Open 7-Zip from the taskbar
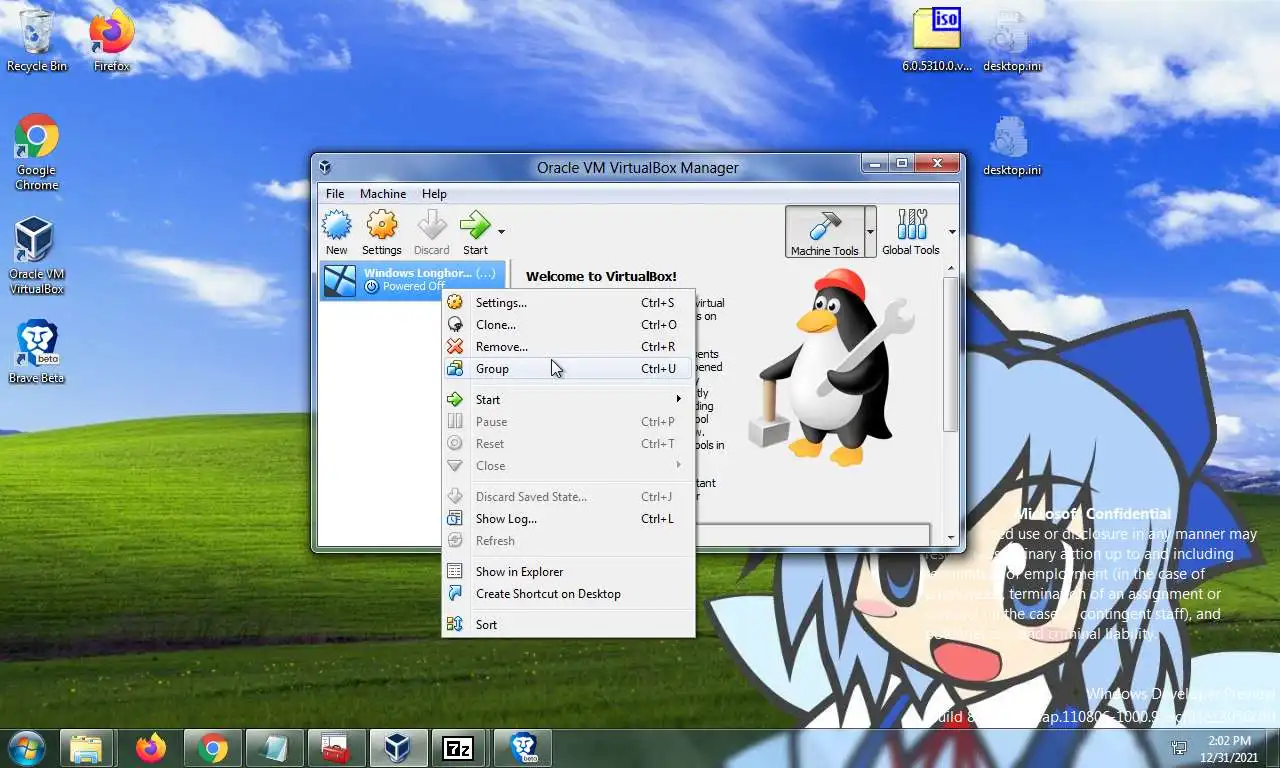The width and height of the screenshot is (1280, 768). click(459, 748)
